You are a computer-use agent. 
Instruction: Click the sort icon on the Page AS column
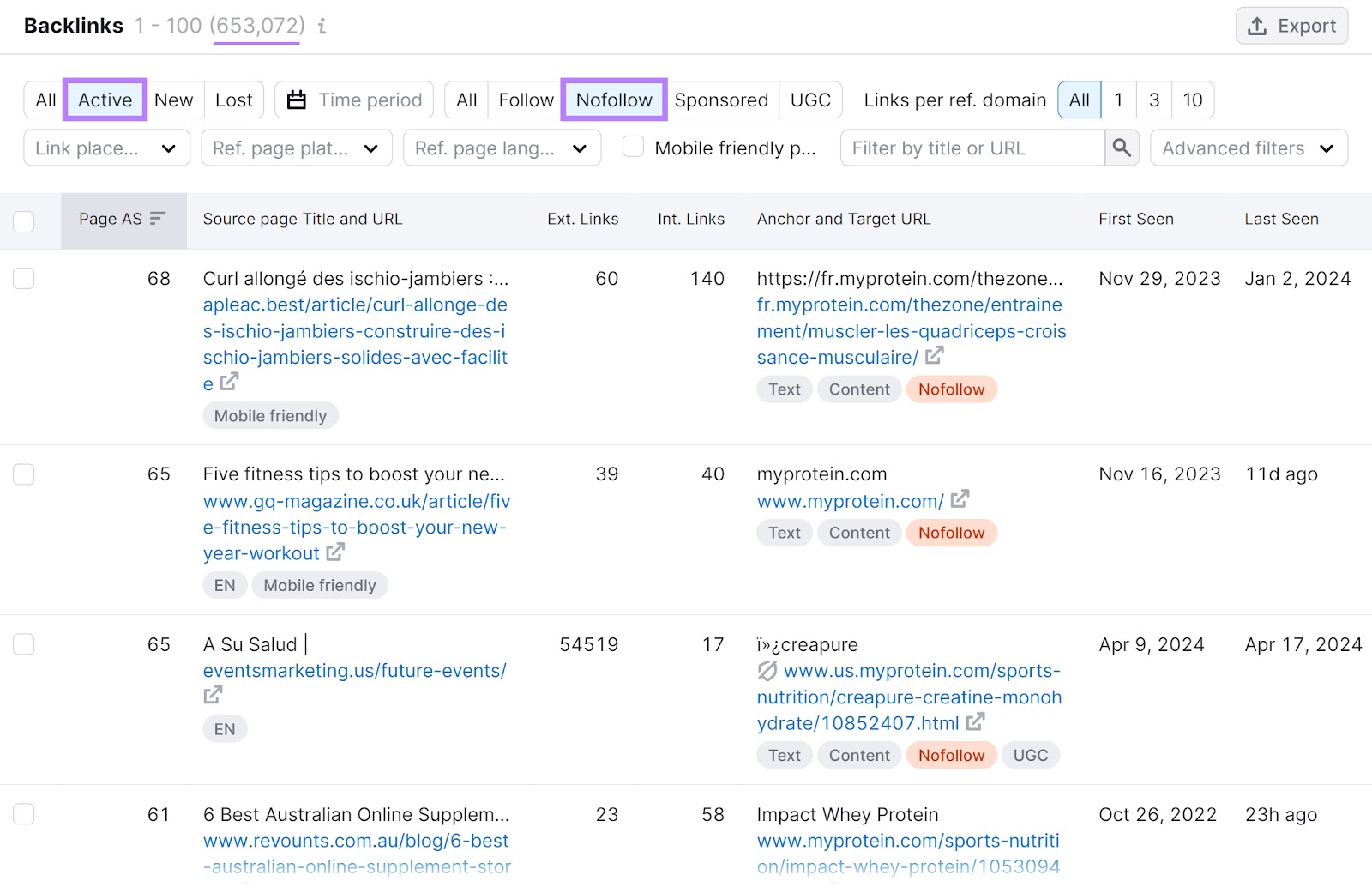158,219
